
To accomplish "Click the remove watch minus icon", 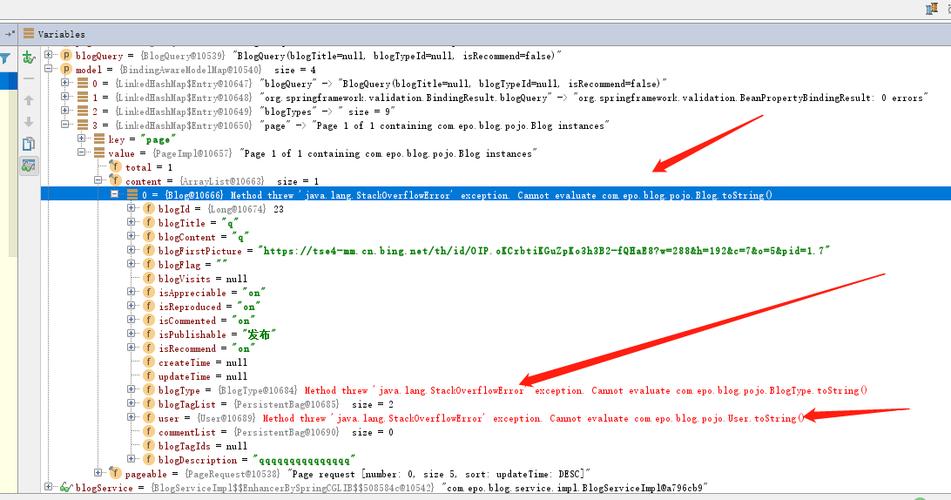I will (29, 78).
